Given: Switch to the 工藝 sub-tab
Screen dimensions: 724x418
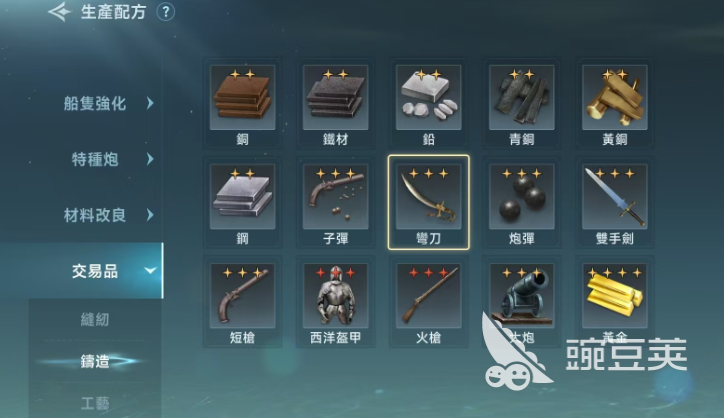Looking at the screenshot, I should tap(95, 403).
